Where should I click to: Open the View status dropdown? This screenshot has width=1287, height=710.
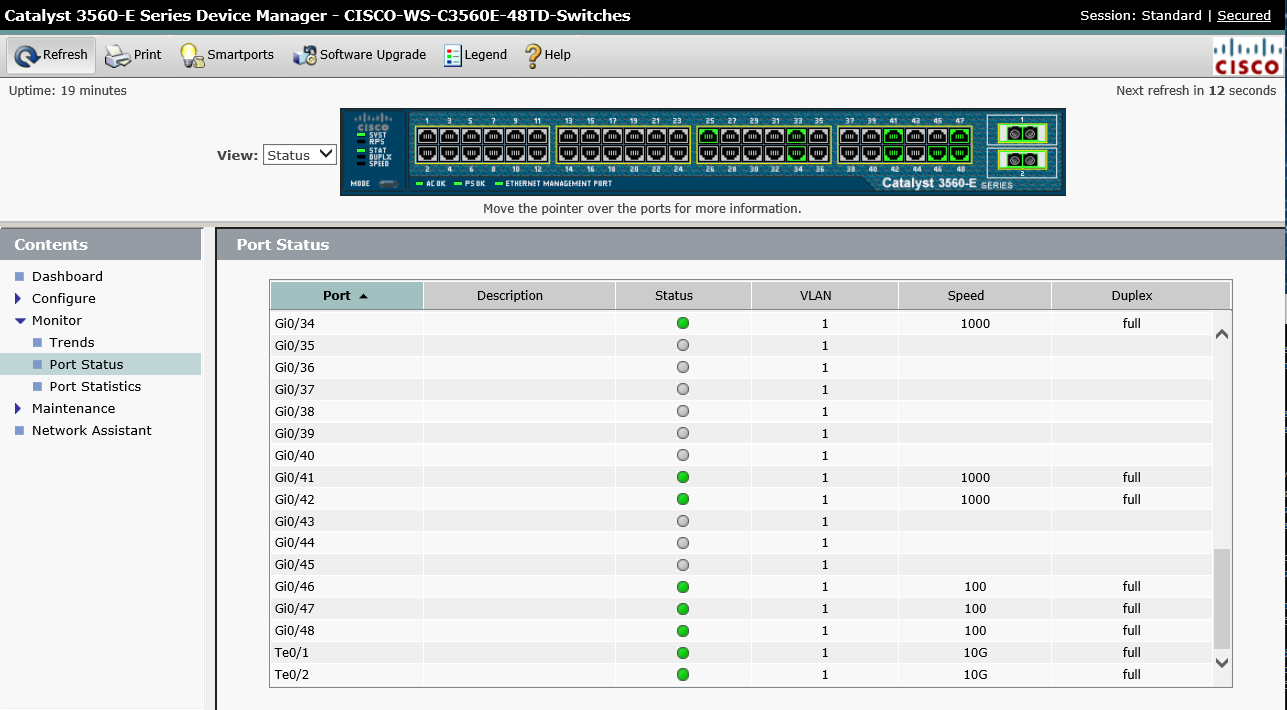299,154
